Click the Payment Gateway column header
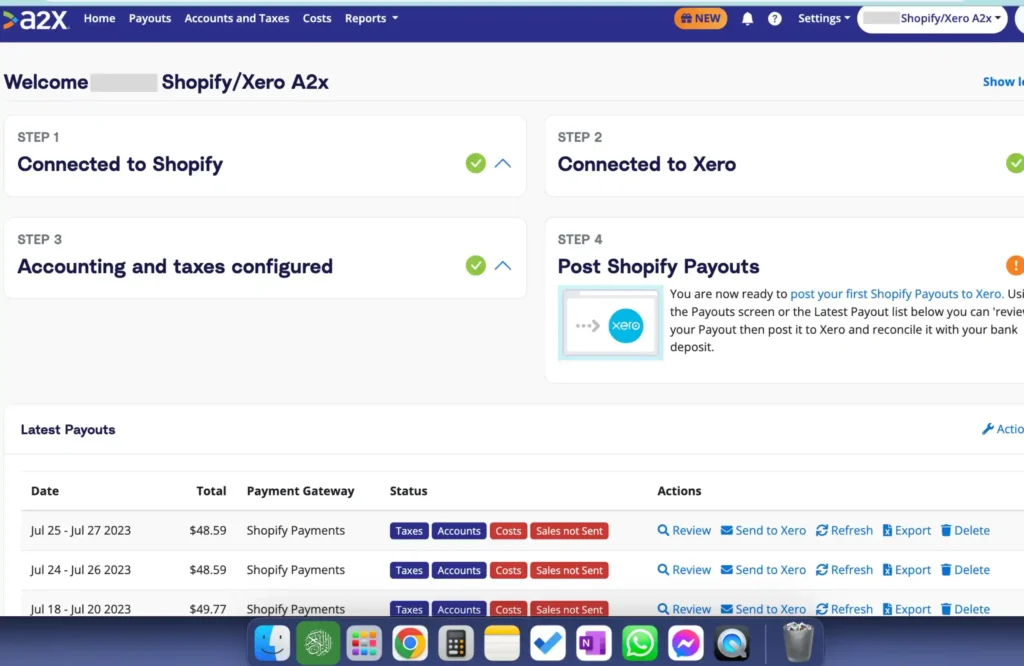Image resolution: width=1024 pixels, height=666 pixels. 300,490
